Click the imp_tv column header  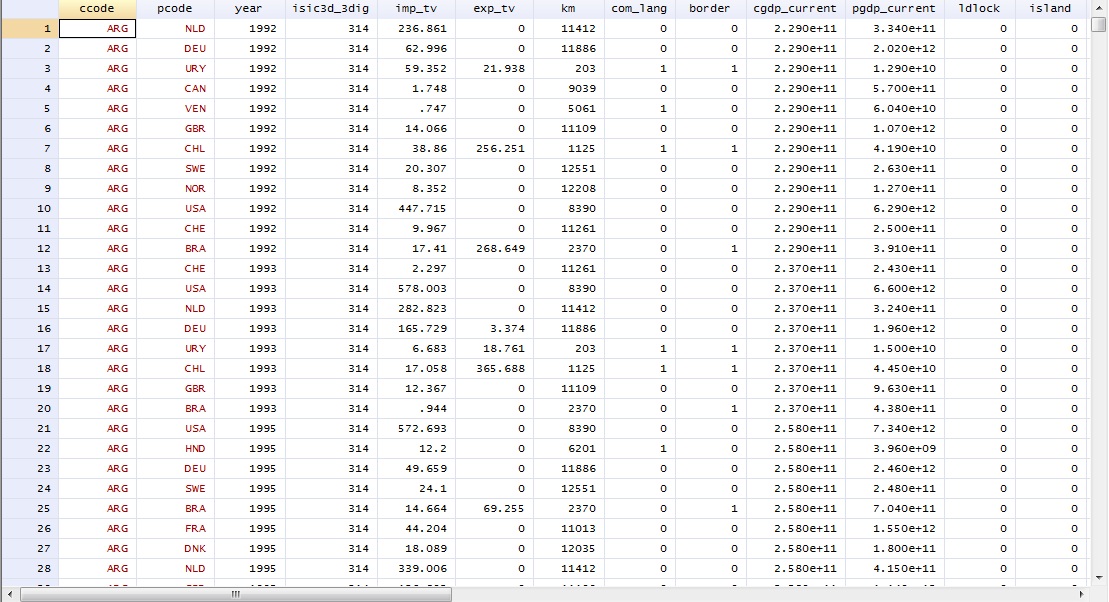tap(413, 8)
